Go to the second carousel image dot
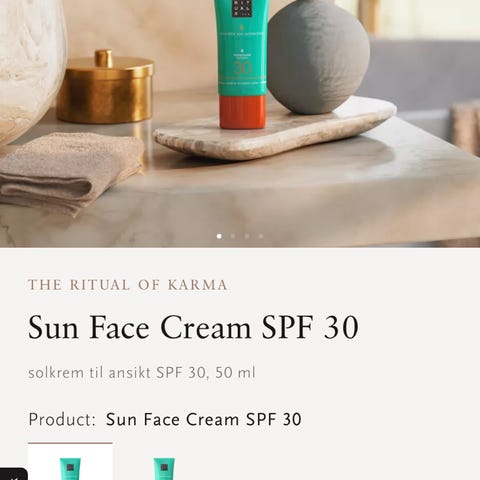This screenshot has height=480, width=480. tap(233, 236)
